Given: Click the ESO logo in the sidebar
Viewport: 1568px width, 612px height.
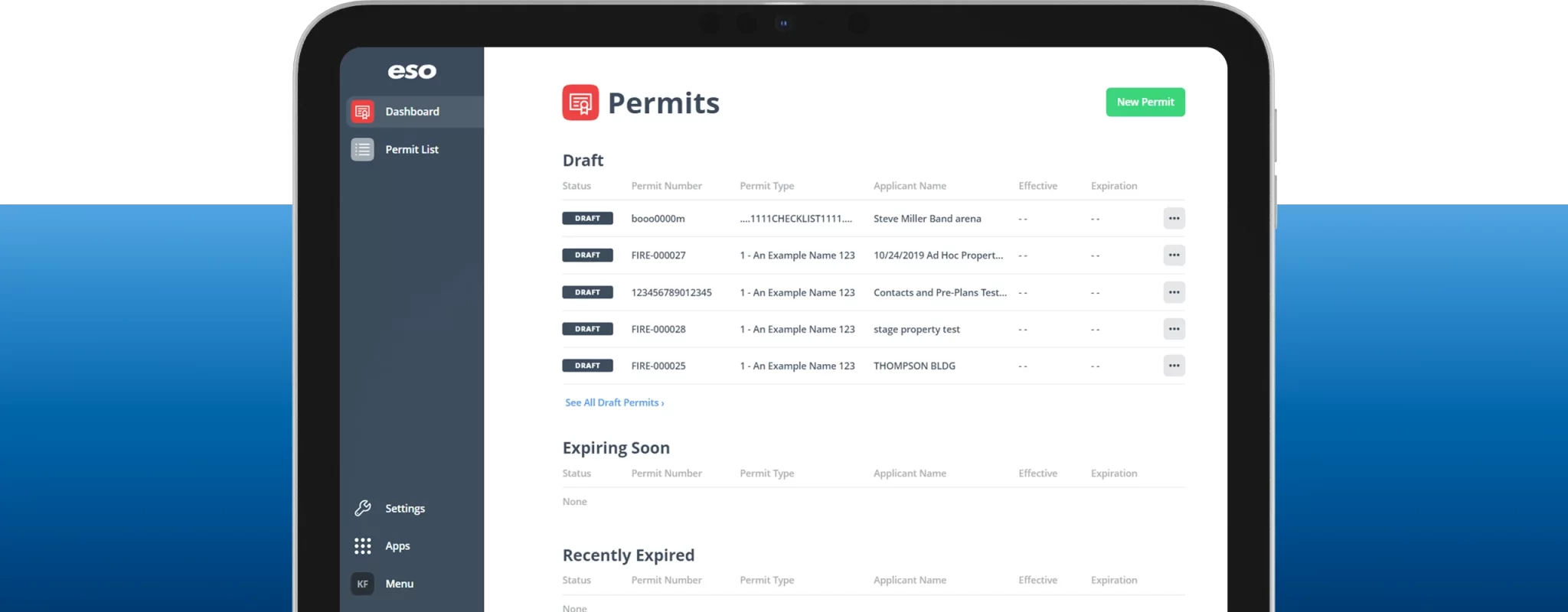Looking at the screenshot, I should 412,71.
